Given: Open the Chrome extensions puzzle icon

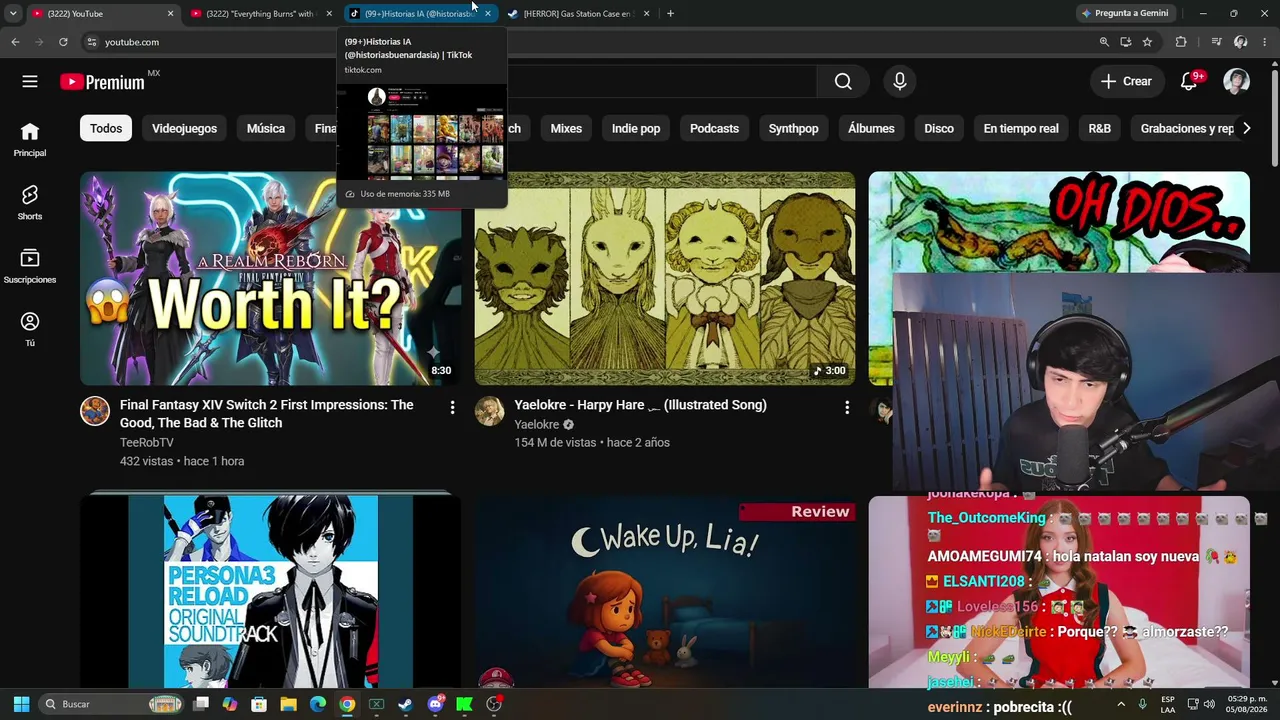Looking at the screenshot, I should 1181,42.
